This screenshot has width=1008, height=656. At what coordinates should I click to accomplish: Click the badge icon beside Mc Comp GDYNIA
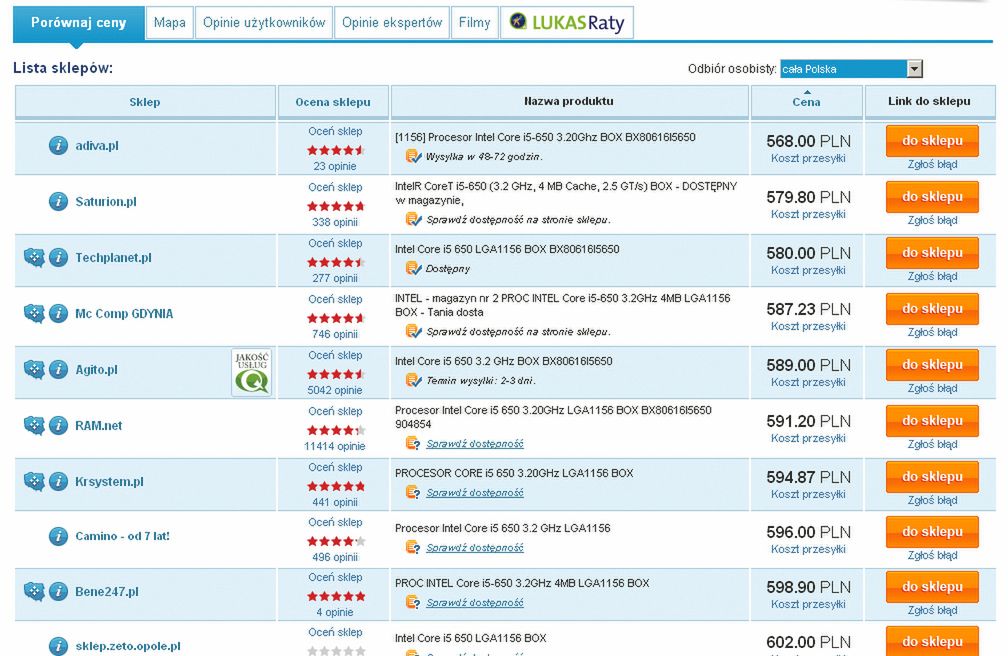coord(34,313)
